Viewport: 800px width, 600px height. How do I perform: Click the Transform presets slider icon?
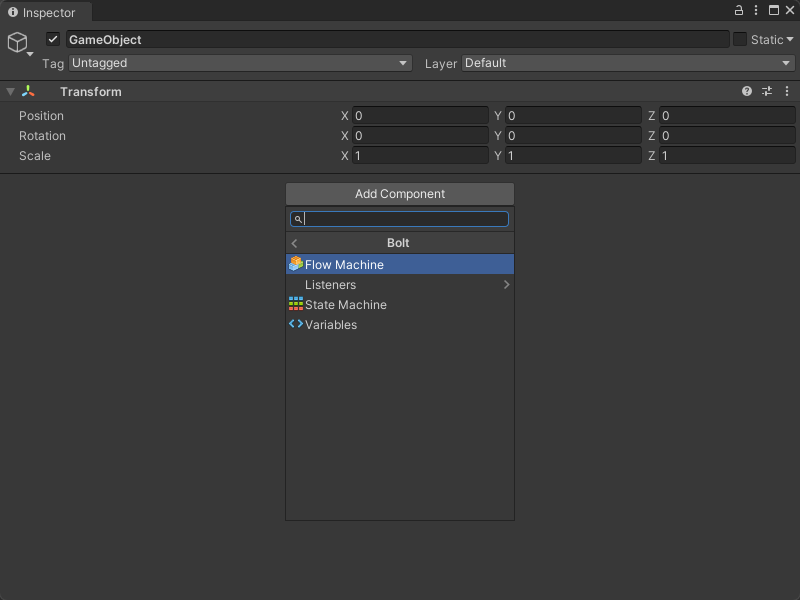(767, 91)
